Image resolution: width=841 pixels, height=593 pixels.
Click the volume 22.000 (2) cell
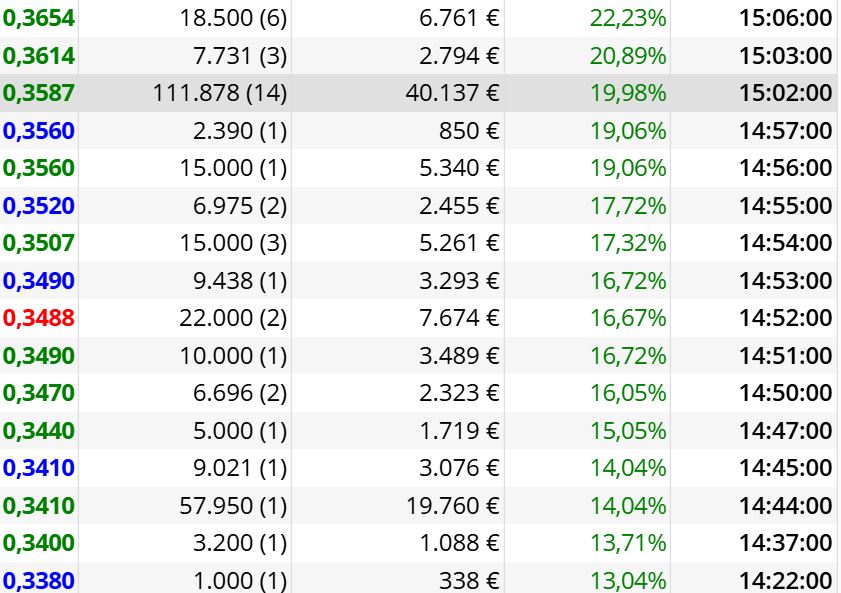[x=233, y=318]
